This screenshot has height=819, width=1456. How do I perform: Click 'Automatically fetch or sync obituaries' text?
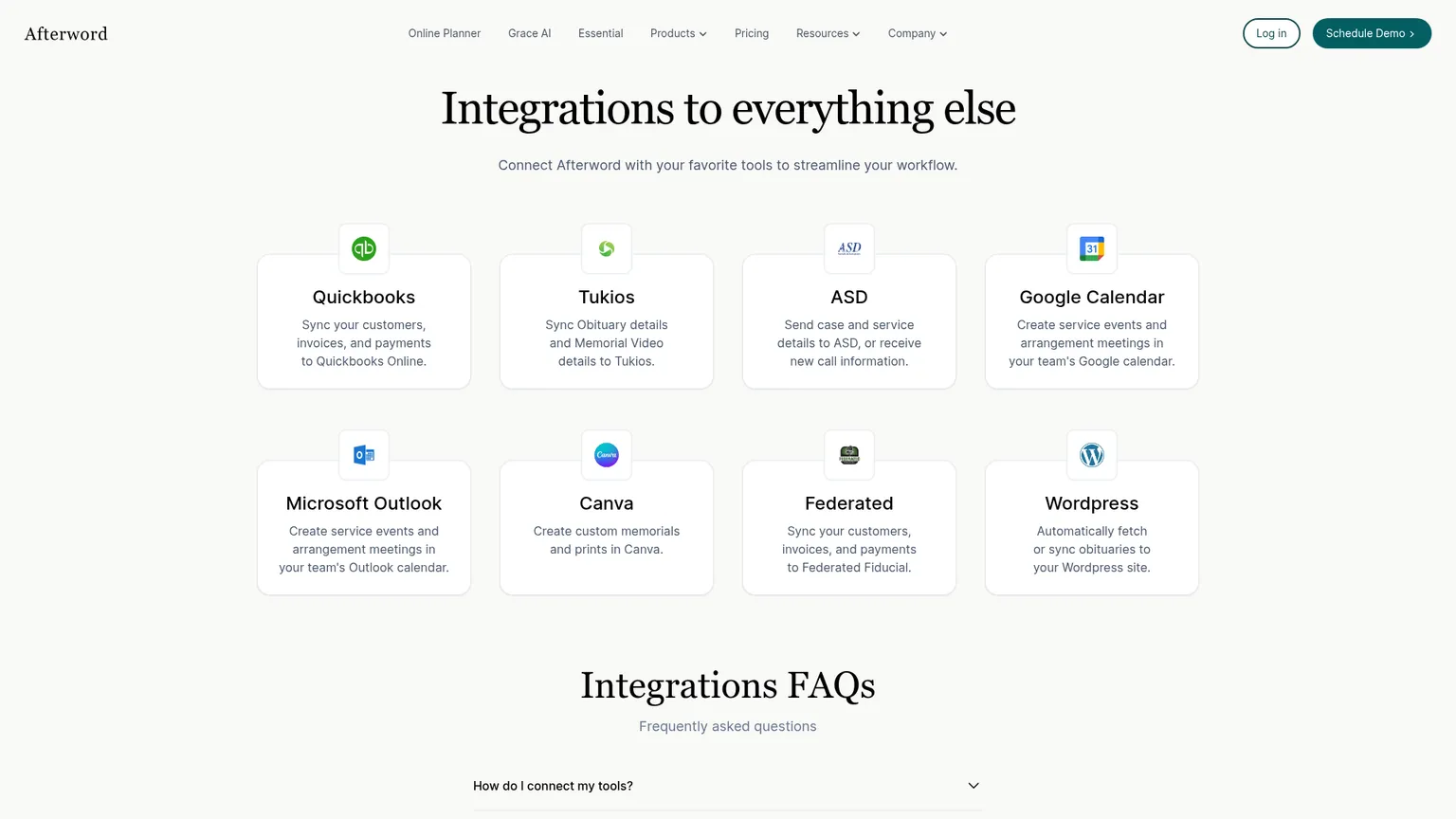[1092, 540]
